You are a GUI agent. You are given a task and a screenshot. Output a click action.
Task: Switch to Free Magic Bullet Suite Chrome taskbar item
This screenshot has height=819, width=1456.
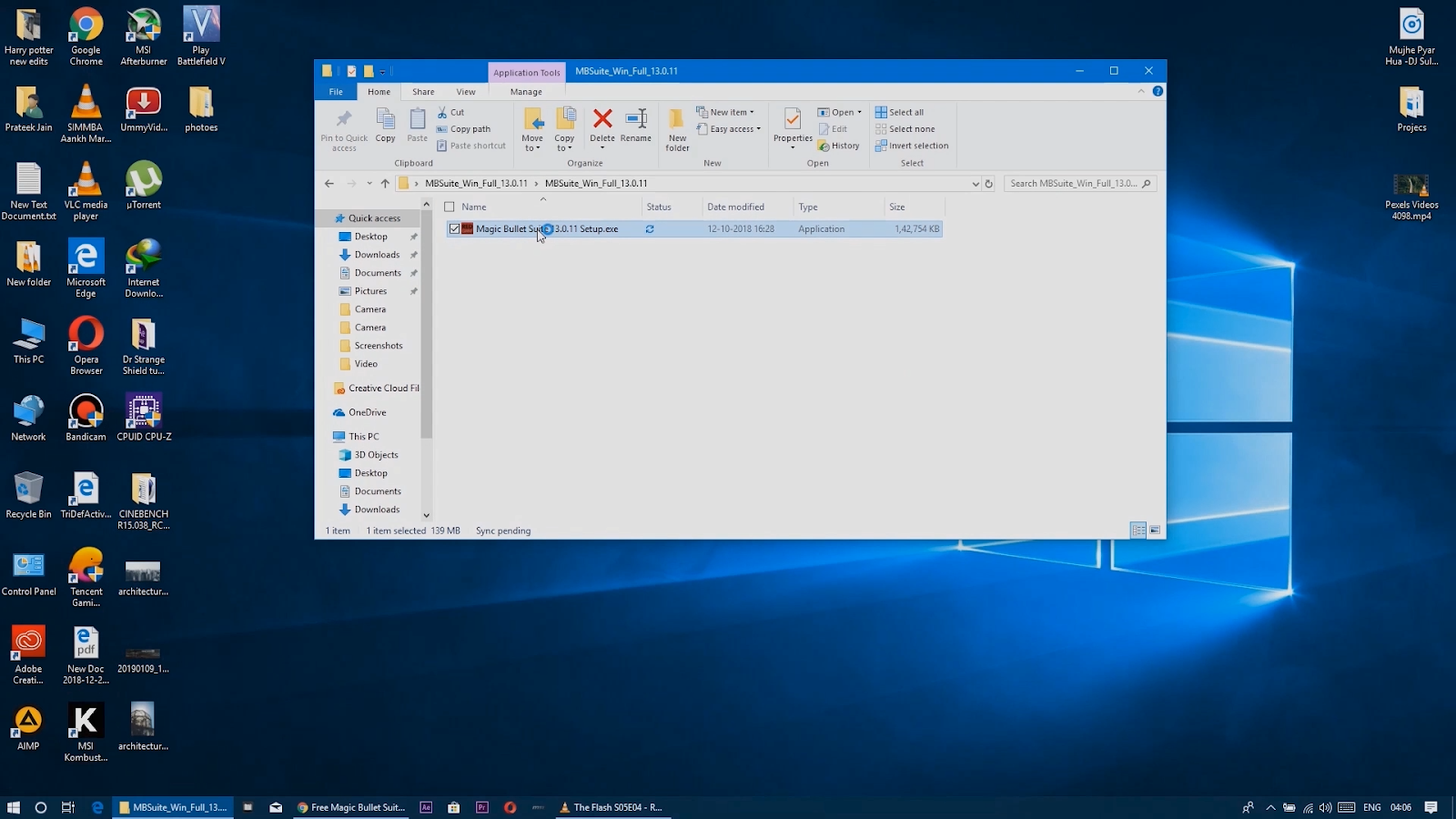pos(351,807)
